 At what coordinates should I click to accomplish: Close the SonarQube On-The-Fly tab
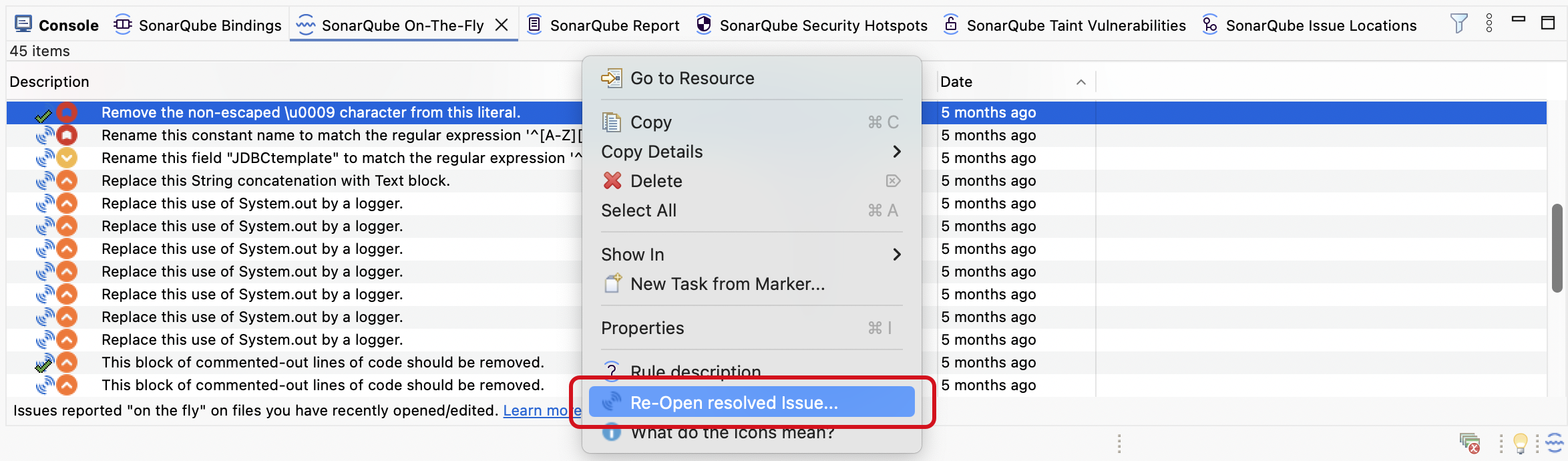pos(502,25)
